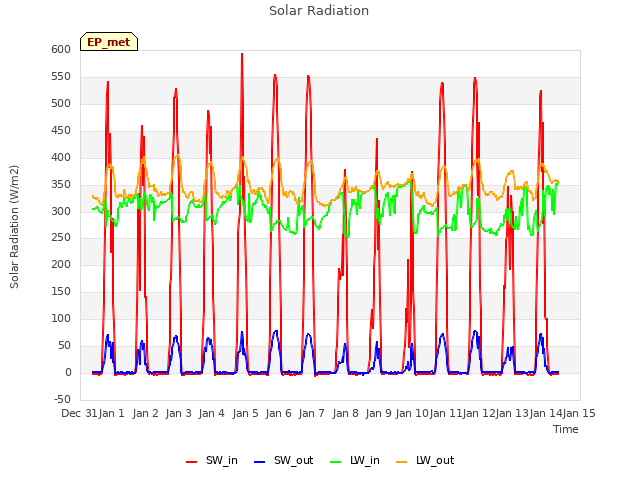Click the 350 y-axis tick label
640x480 pixels.
coord(61,184)
